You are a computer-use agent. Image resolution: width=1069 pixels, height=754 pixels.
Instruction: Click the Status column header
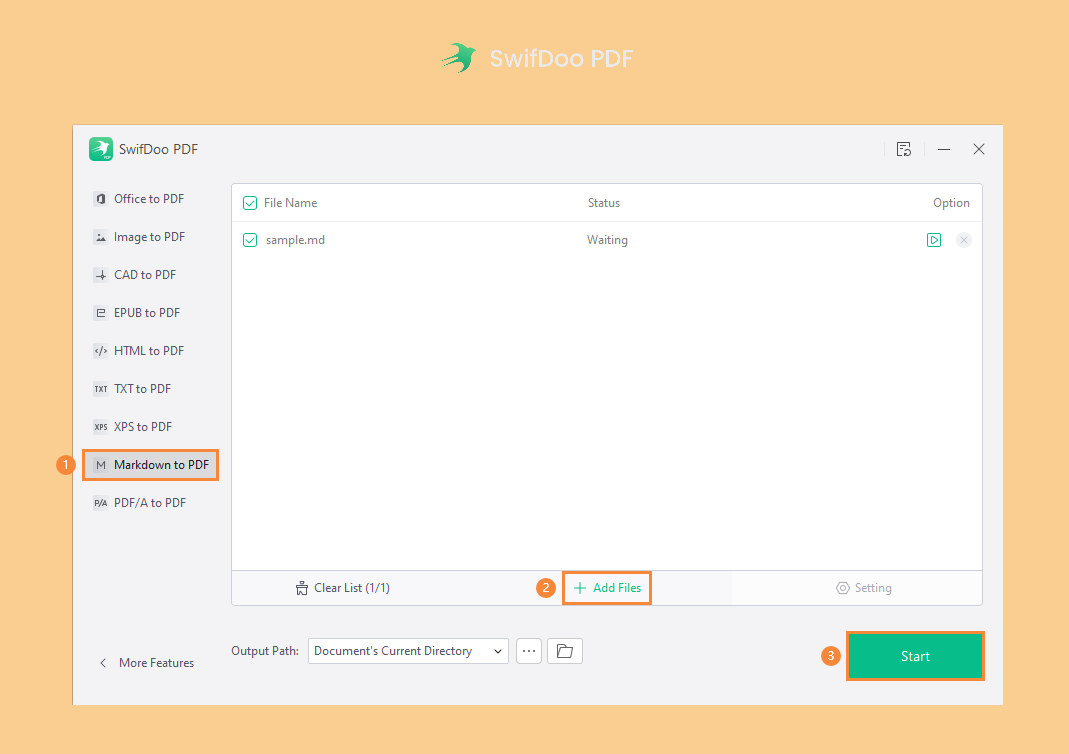(604, 203)
